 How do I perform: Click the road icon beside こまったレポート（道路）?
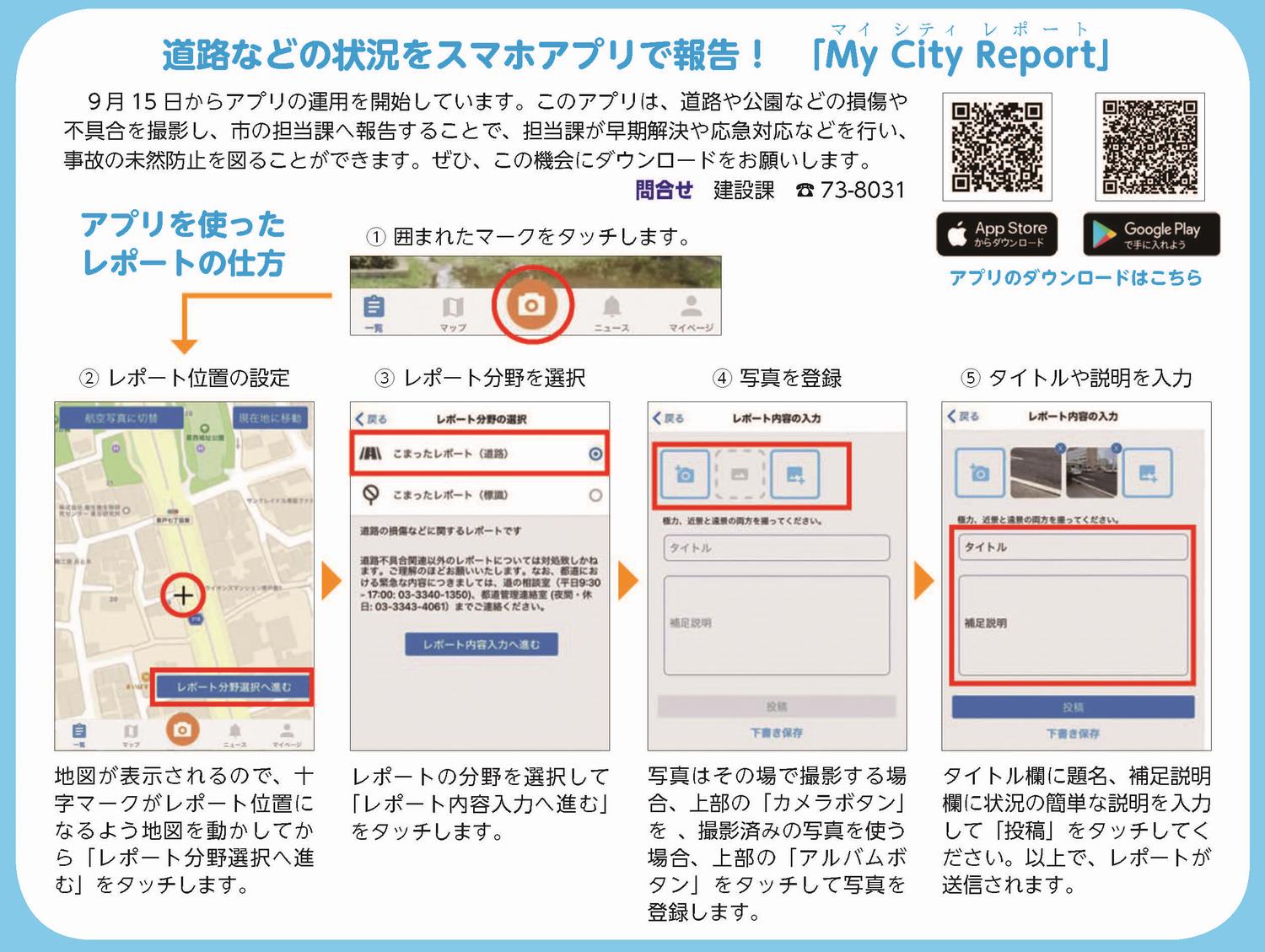click(x=370, y=454)
